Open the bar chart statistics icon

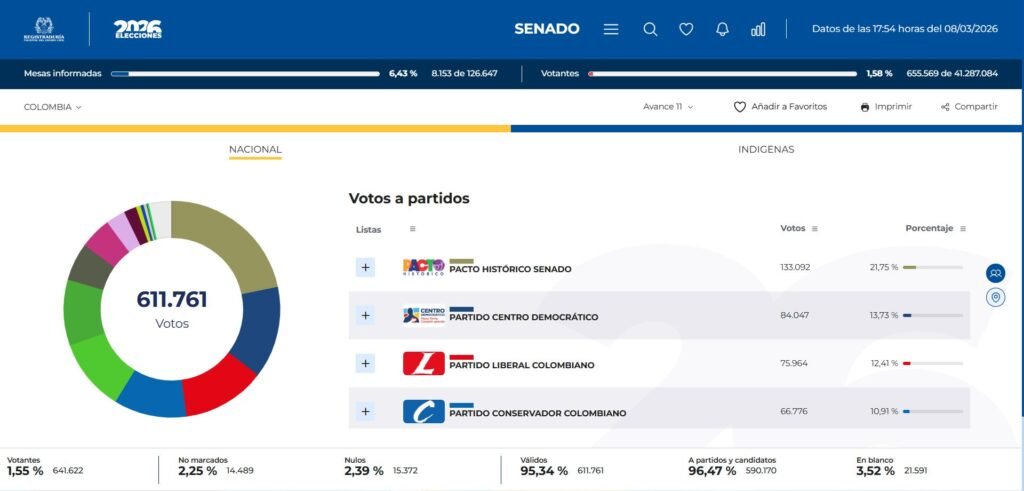click(758, 29)
